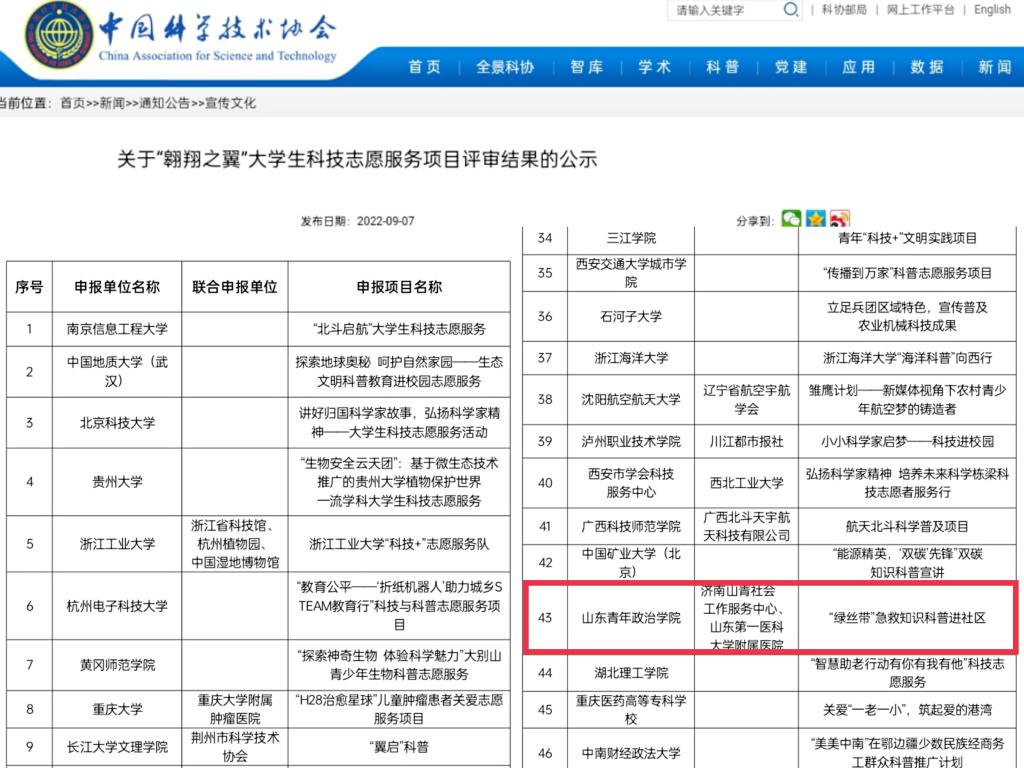Select the 应用 navigation item
The width and height of the screenshot is (1024, 768).
pyautogui.click(x=859, y=67)
